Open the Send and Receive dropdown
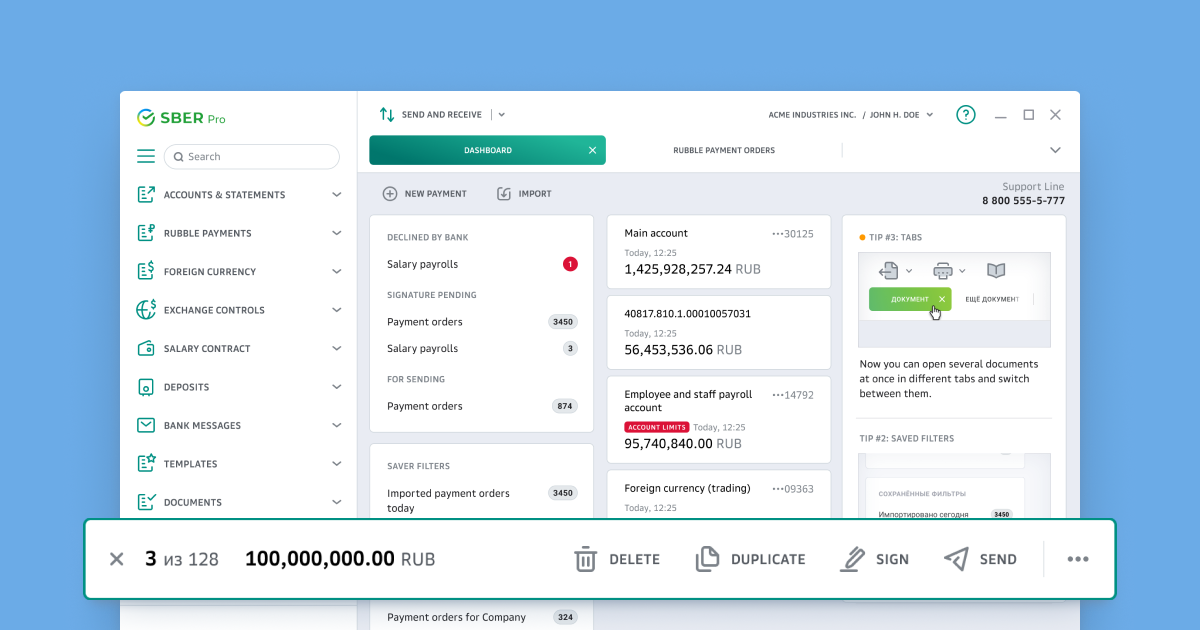Viewport: 1200px width, 630px height. [x=502, y=115]
